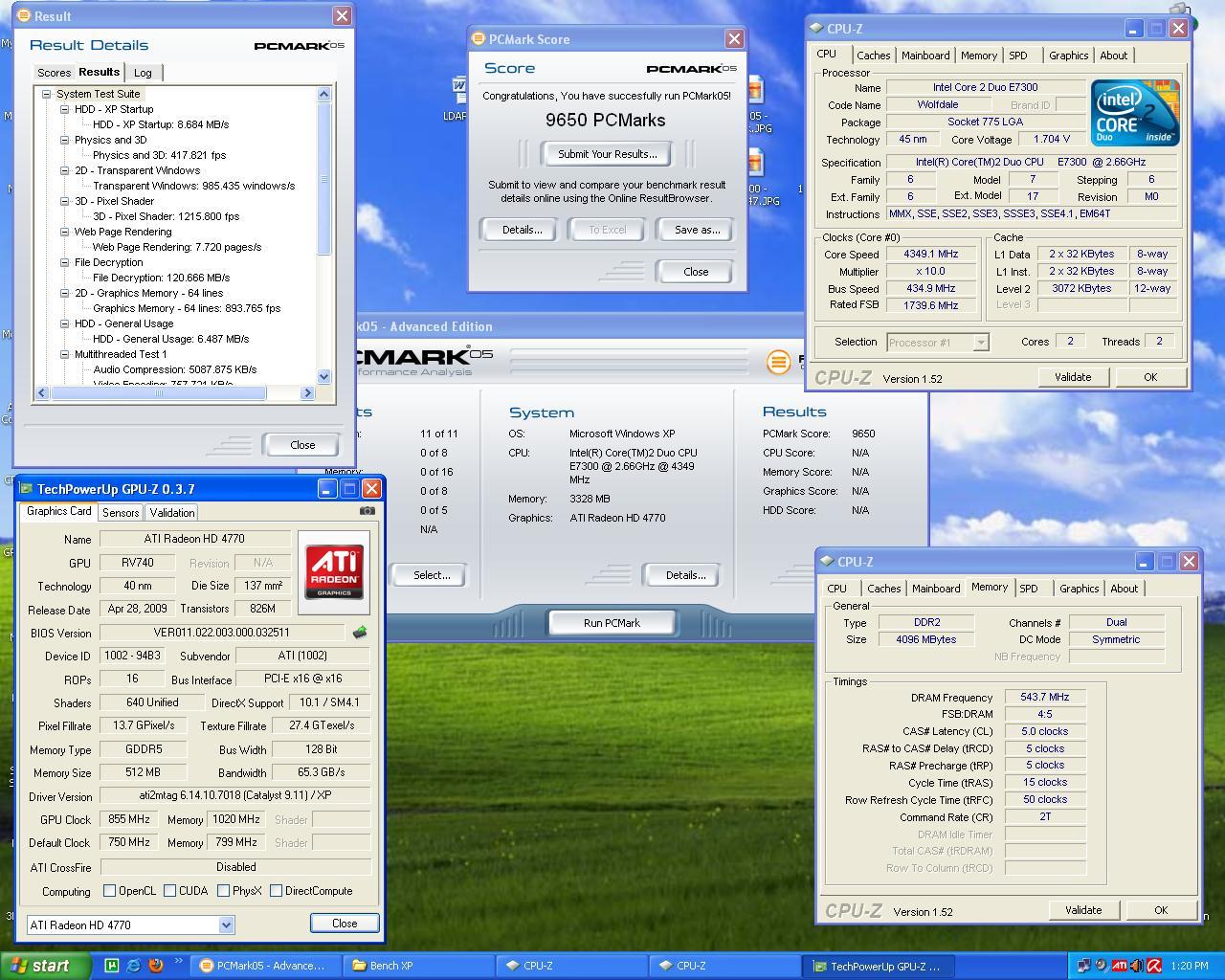1225x980 pixels.
Task: Click the DRAM Frequency value field
Action: [x=1044, y=698]
